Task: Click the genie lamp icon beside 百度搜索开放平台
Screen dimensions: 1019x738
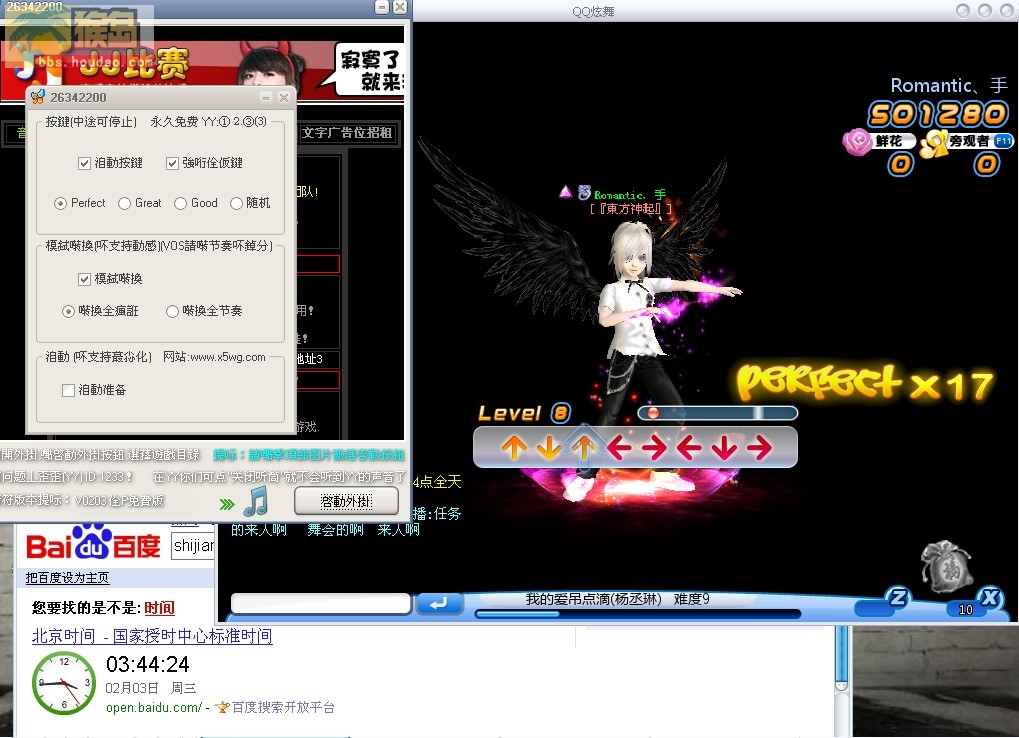Action: point(222,707)
